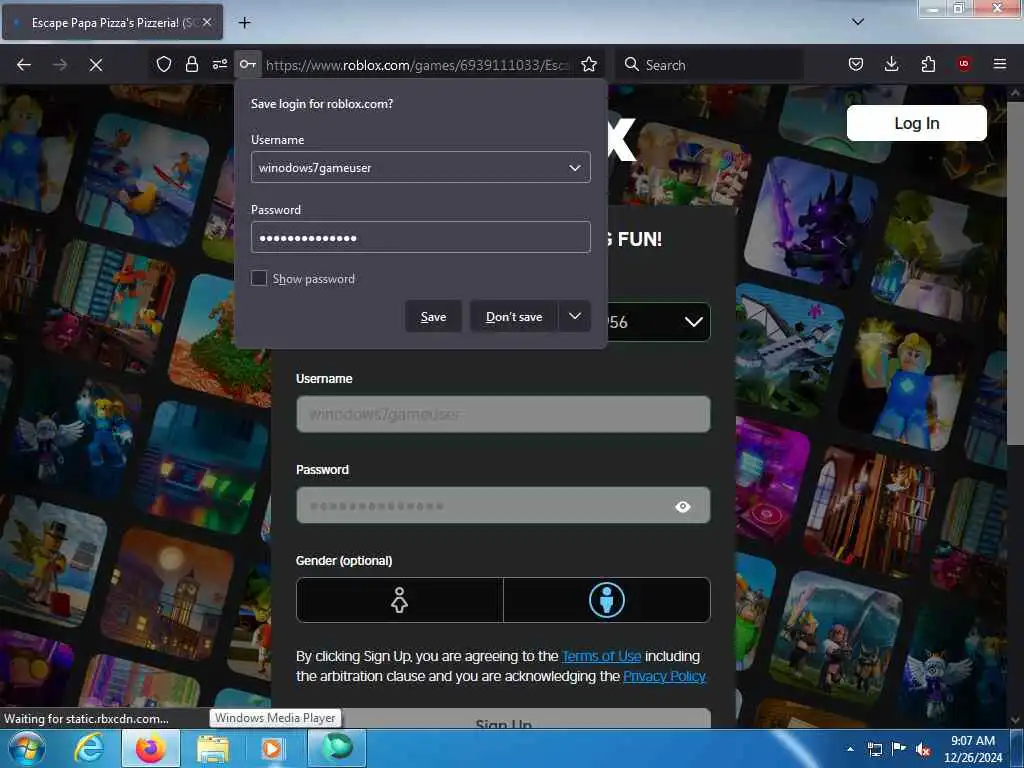The image size is (1024, 768).
Task: Click the Roblox signup Password field
Action: tap(503, 505)
